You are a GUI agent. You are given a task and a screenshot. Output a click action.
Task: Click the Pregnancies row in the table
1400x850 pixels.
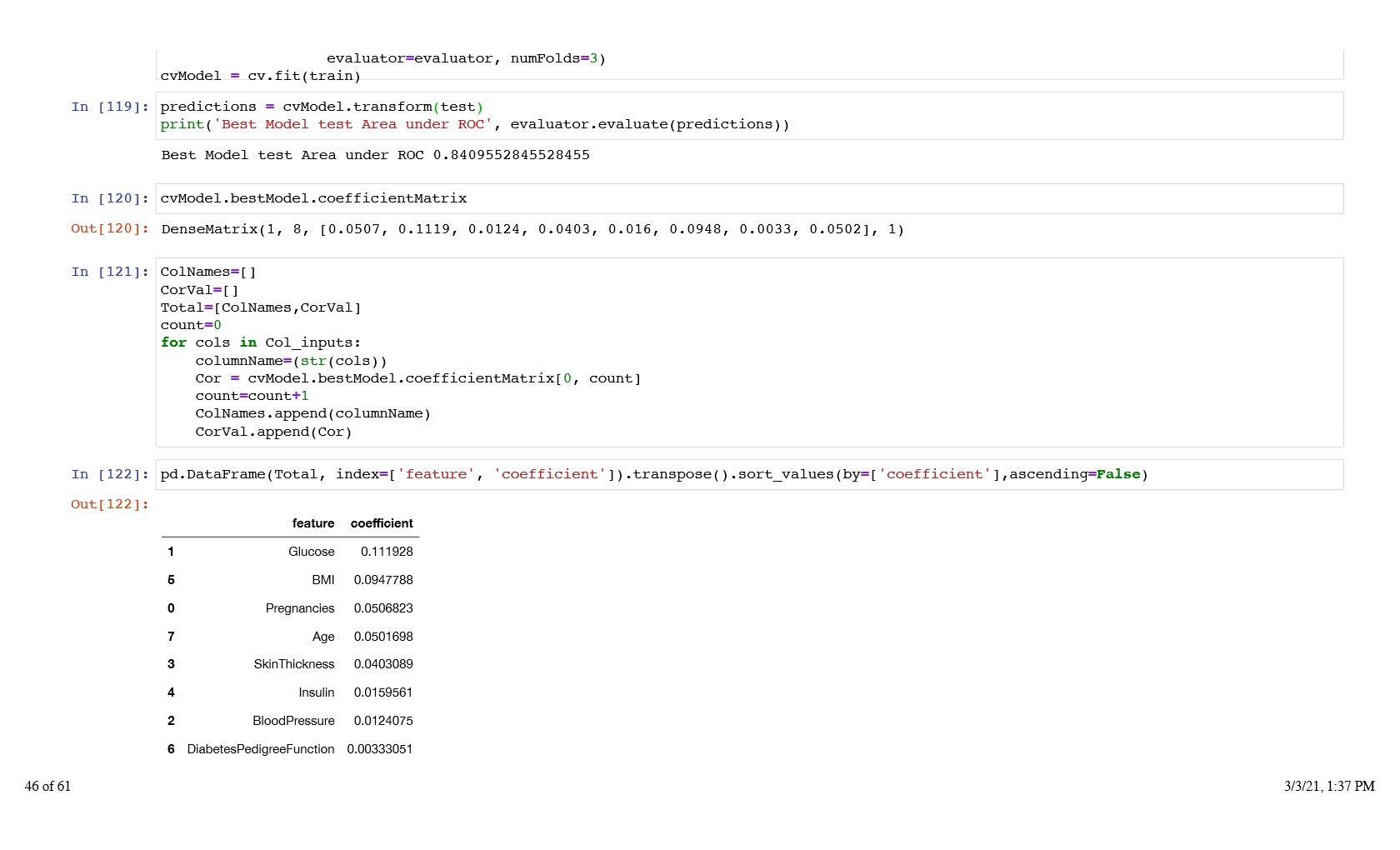299,608
